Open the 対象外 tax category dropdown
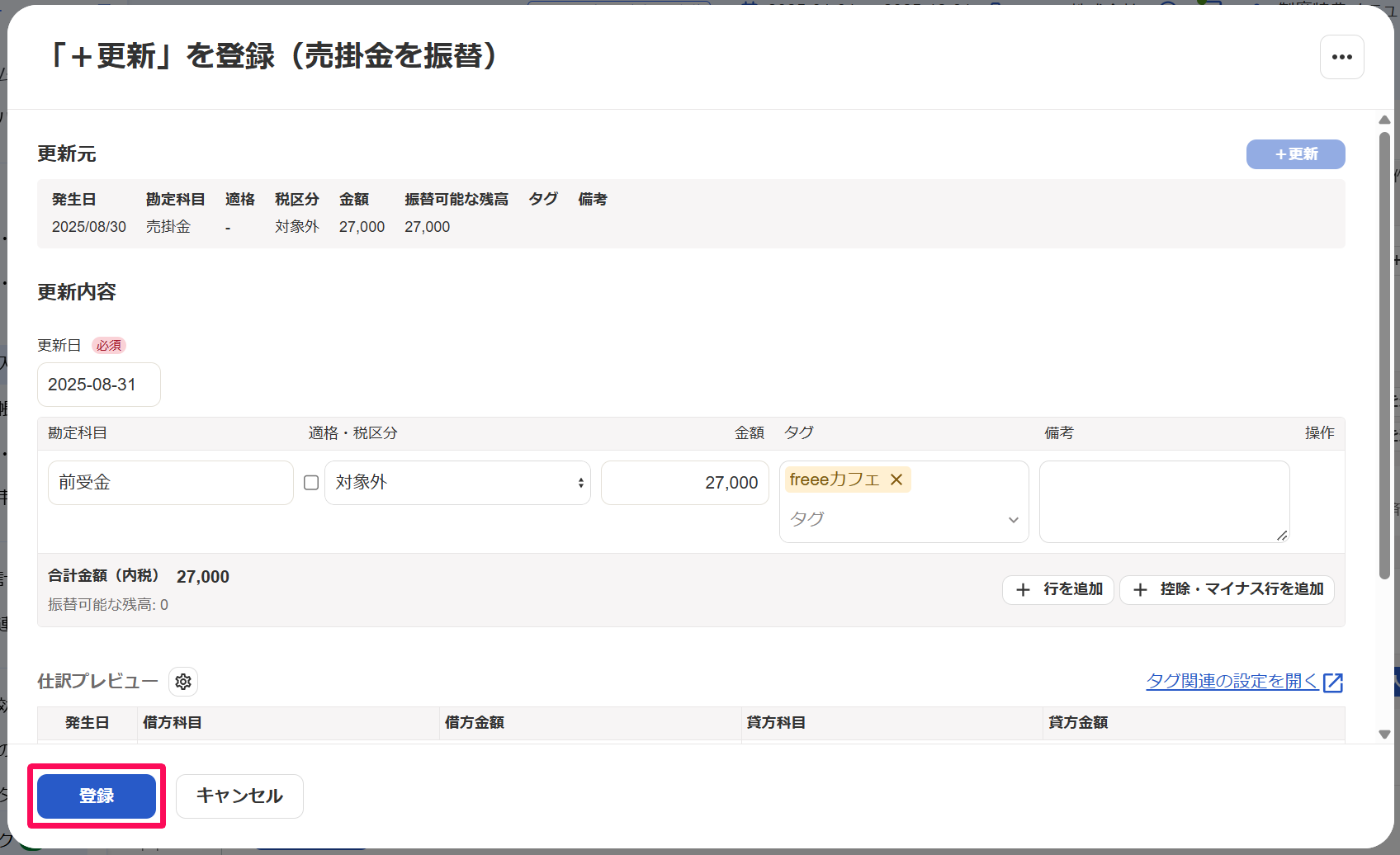 pyautogui.click(x=457, y=483)
